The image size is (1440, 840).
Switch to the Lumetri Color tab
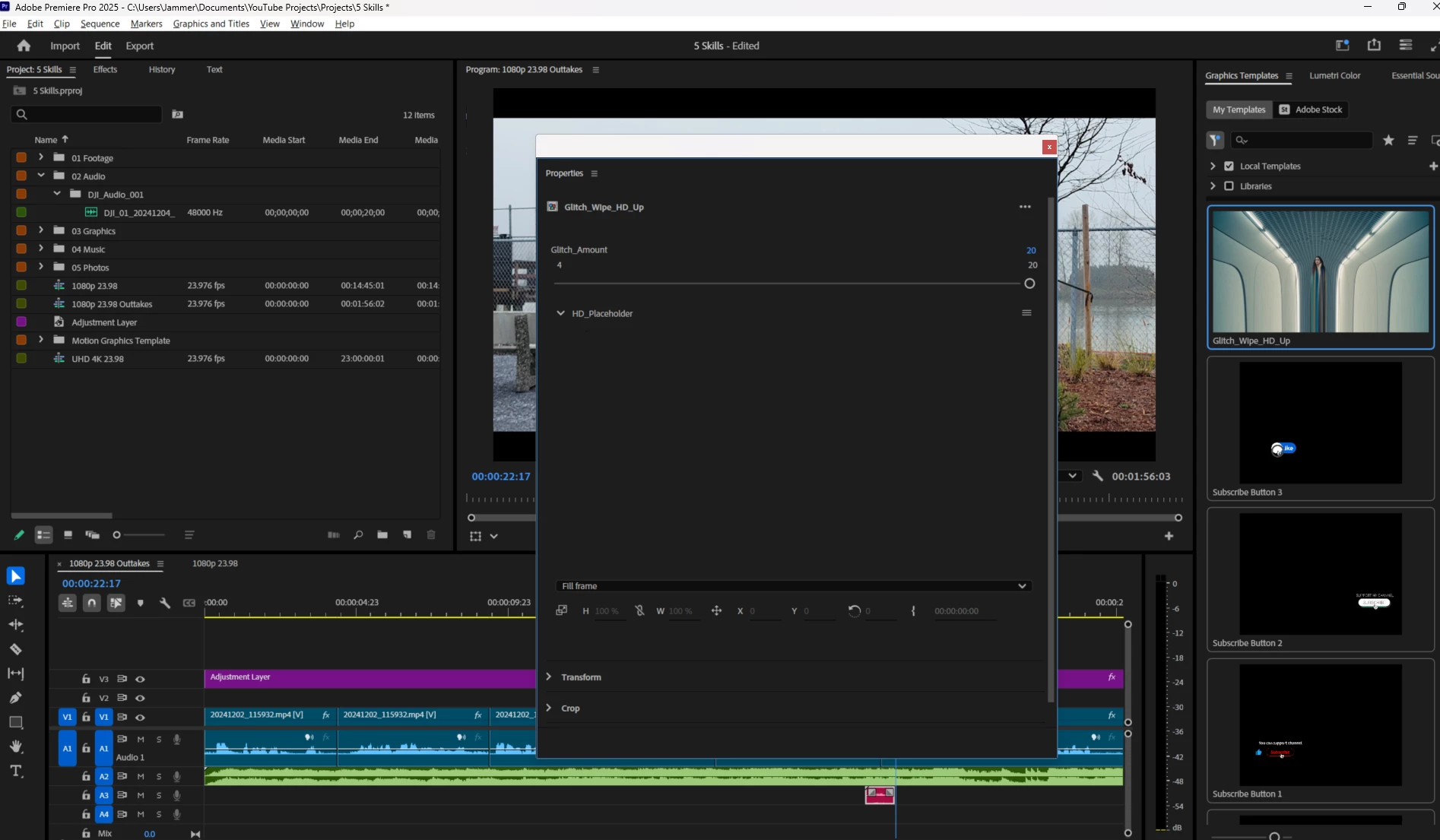click(x=1334, y=75)
